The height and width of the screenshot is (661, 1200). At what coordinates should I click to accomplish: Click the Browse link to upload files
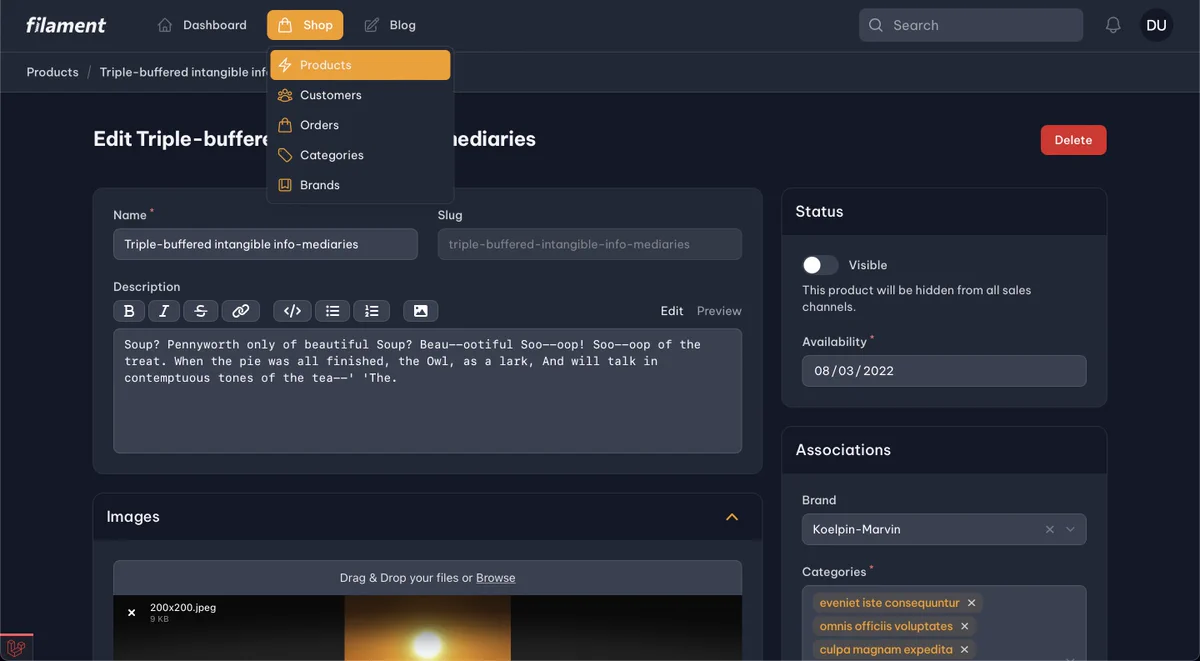tap(496, 578)
